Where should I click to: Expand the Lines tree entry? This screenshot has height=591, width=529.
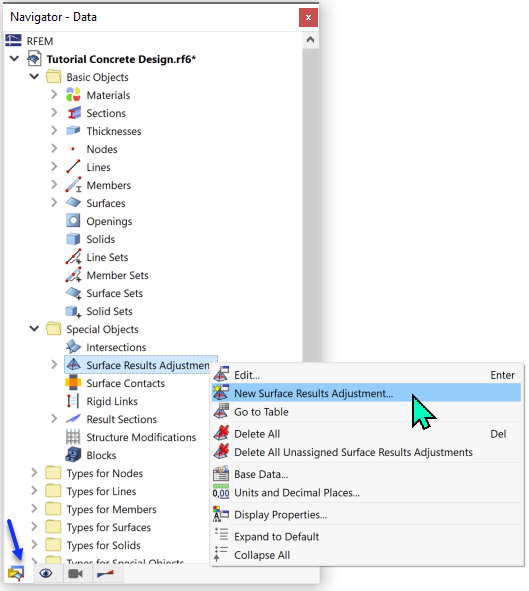[54, 167]
